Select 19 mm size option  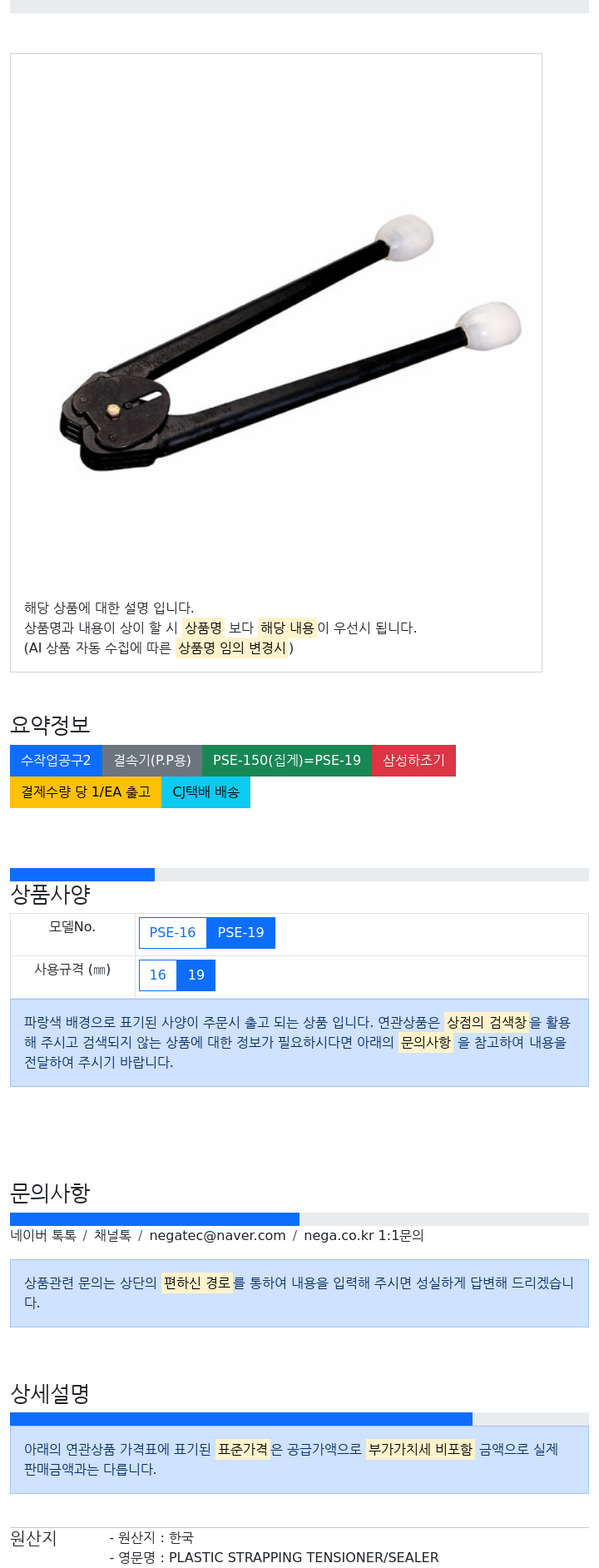pyautogui.click(x=196, y=975)
